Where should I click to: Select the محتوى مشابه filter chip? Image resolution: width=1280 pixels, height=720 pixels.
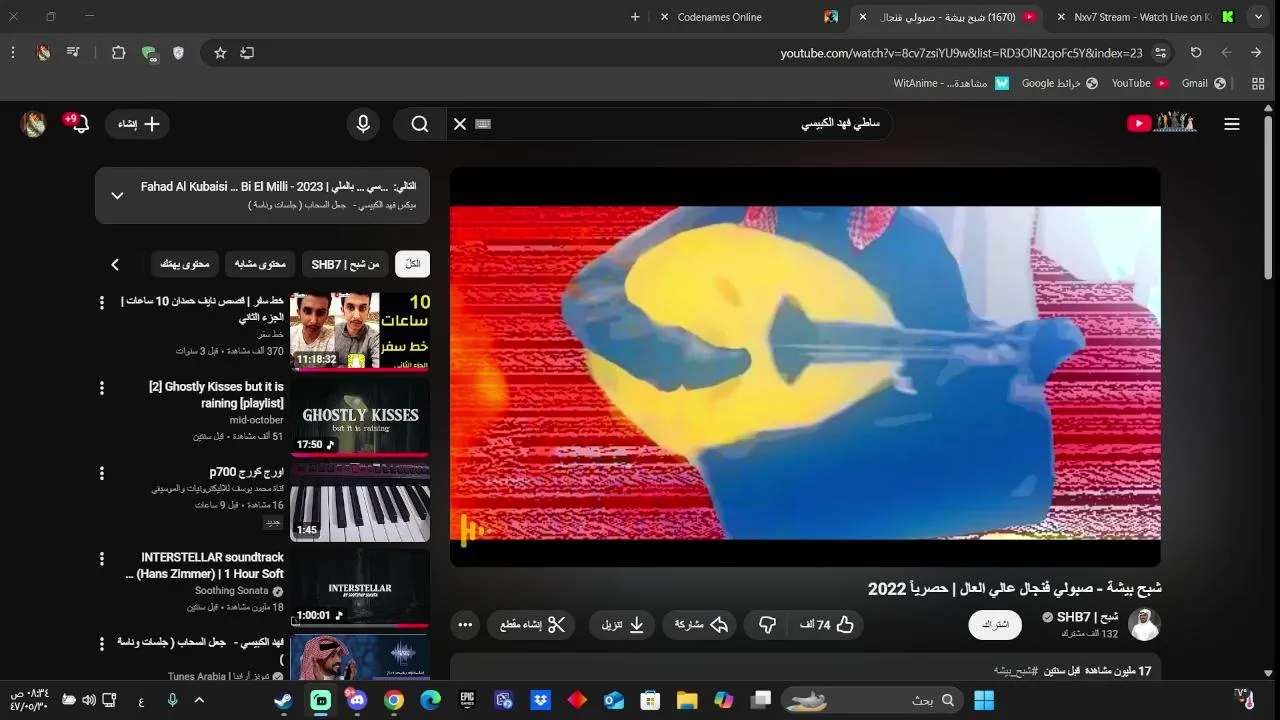click(260, 264)
